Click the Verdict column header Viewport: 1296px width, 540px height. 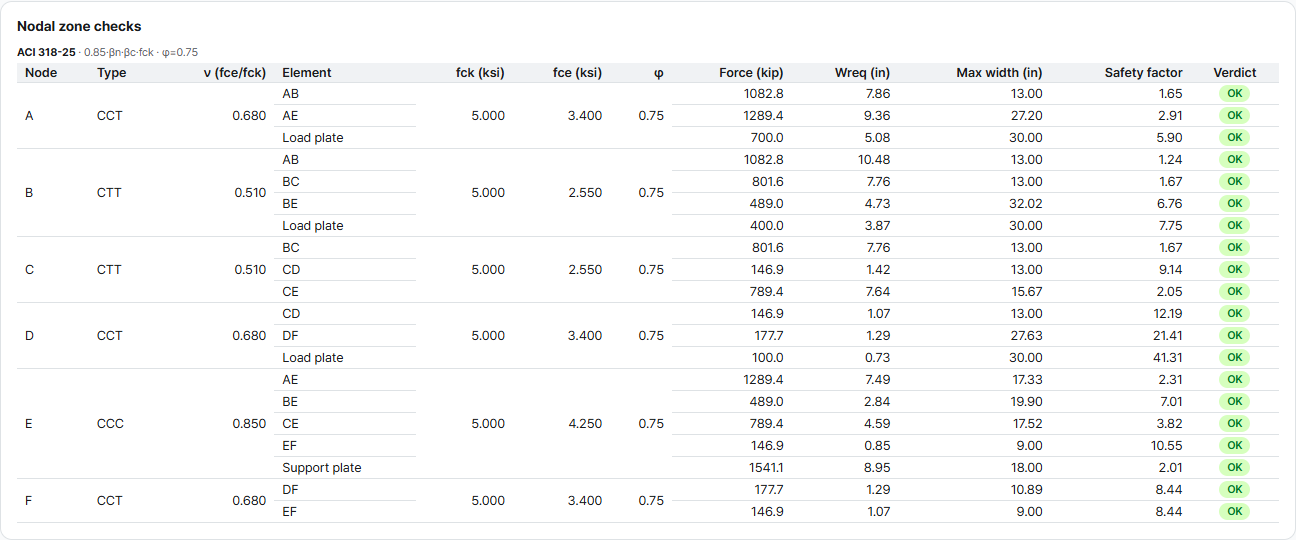coord(1234,72)
